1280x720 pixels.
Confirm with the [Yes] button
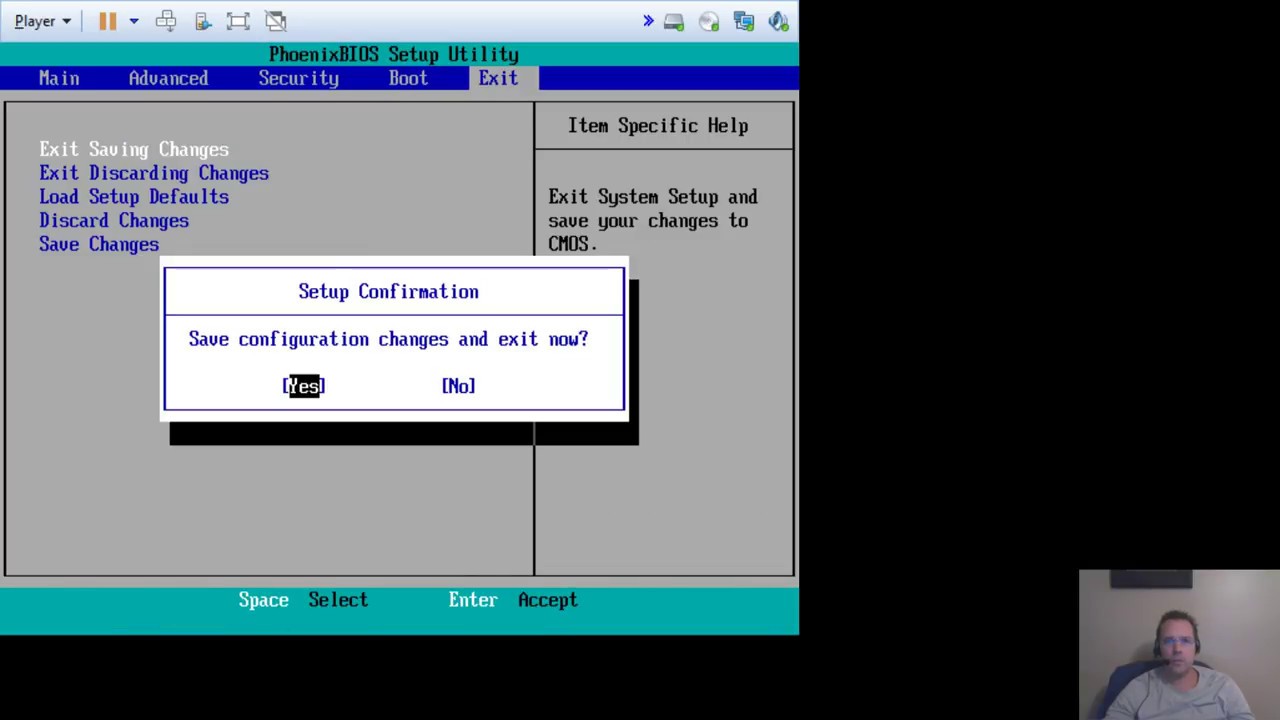click(x=304, y=386)
